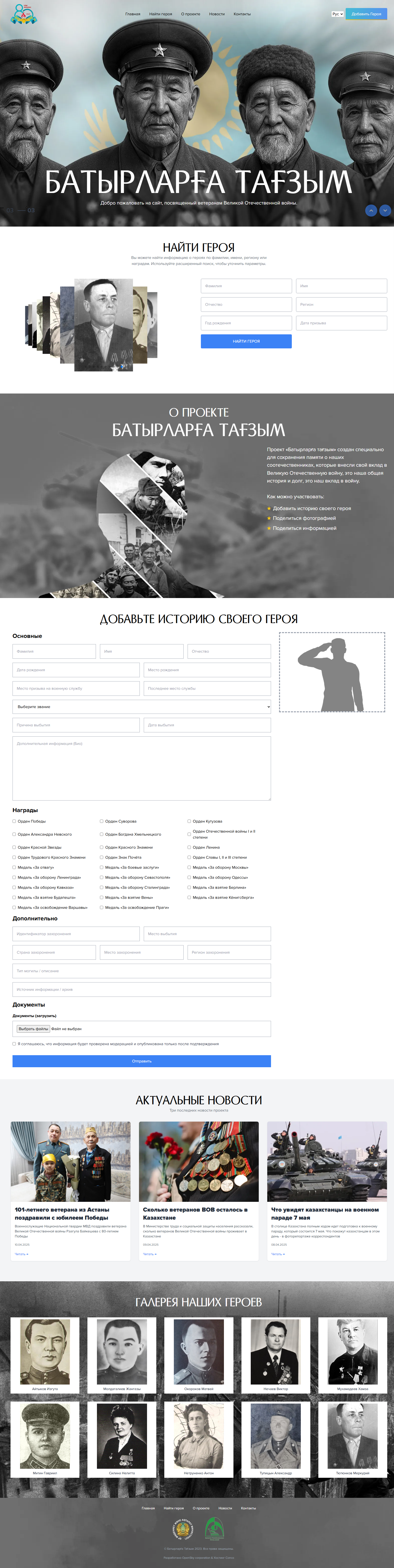
Task: Open gallery portrait of Окороков Матвей
Action: click(x=199, y=1352)
